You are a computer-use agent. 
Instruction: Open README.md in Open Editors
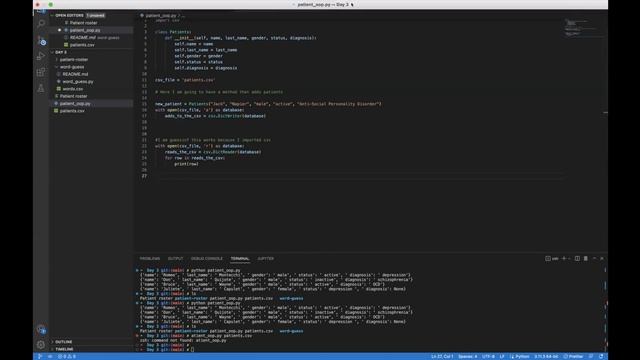click(82, 38)
